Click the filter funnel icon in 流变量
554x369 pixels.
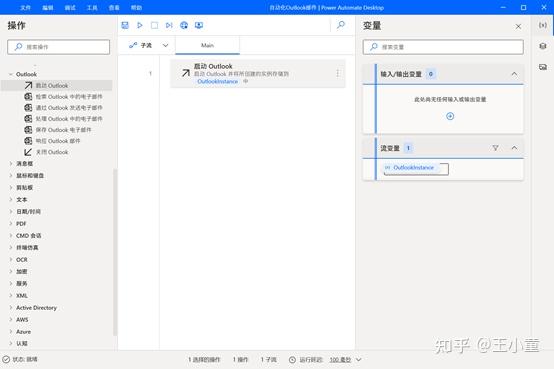(496, 148)
